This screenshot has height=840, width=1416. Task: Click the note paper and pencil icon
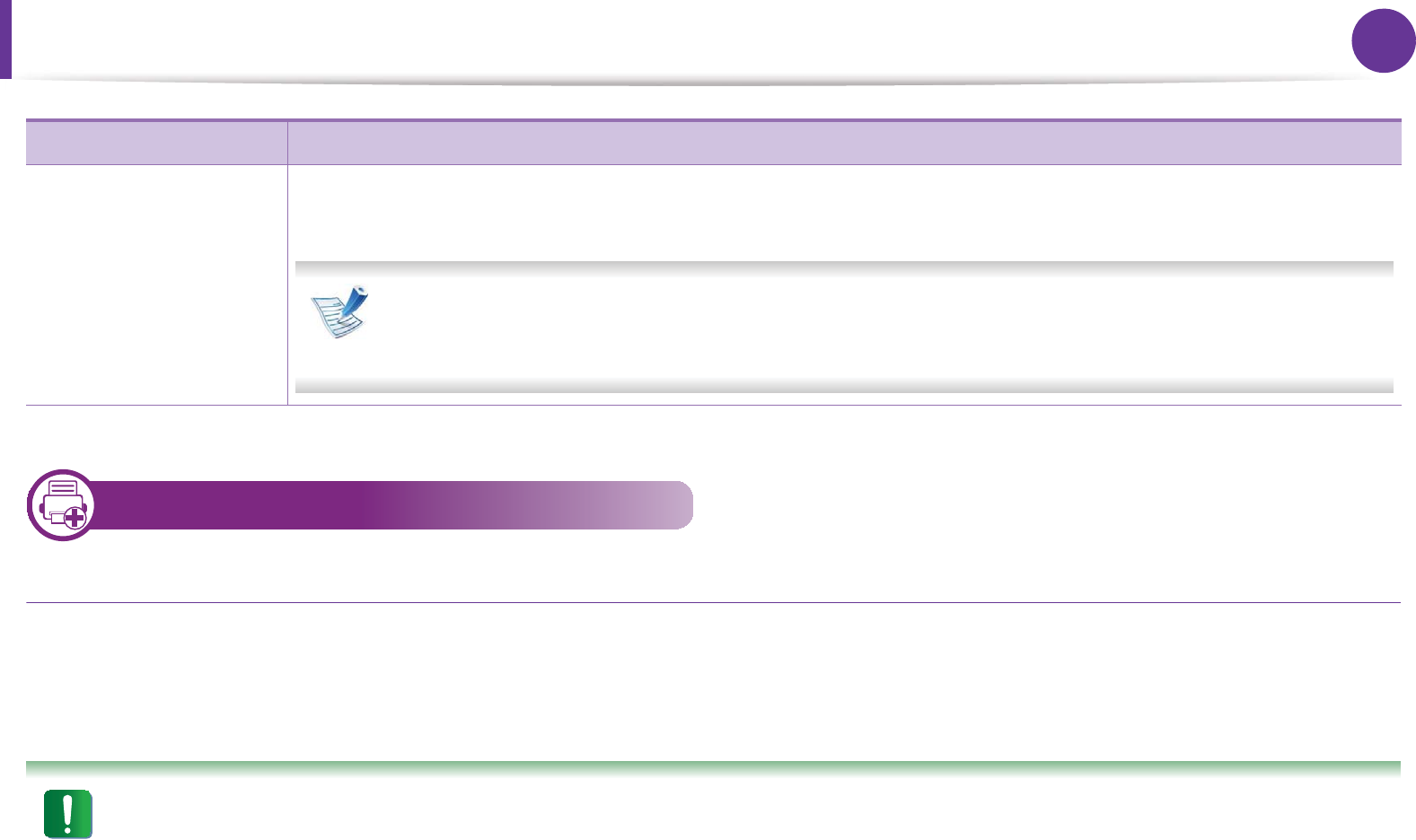[x=340, y=311]
